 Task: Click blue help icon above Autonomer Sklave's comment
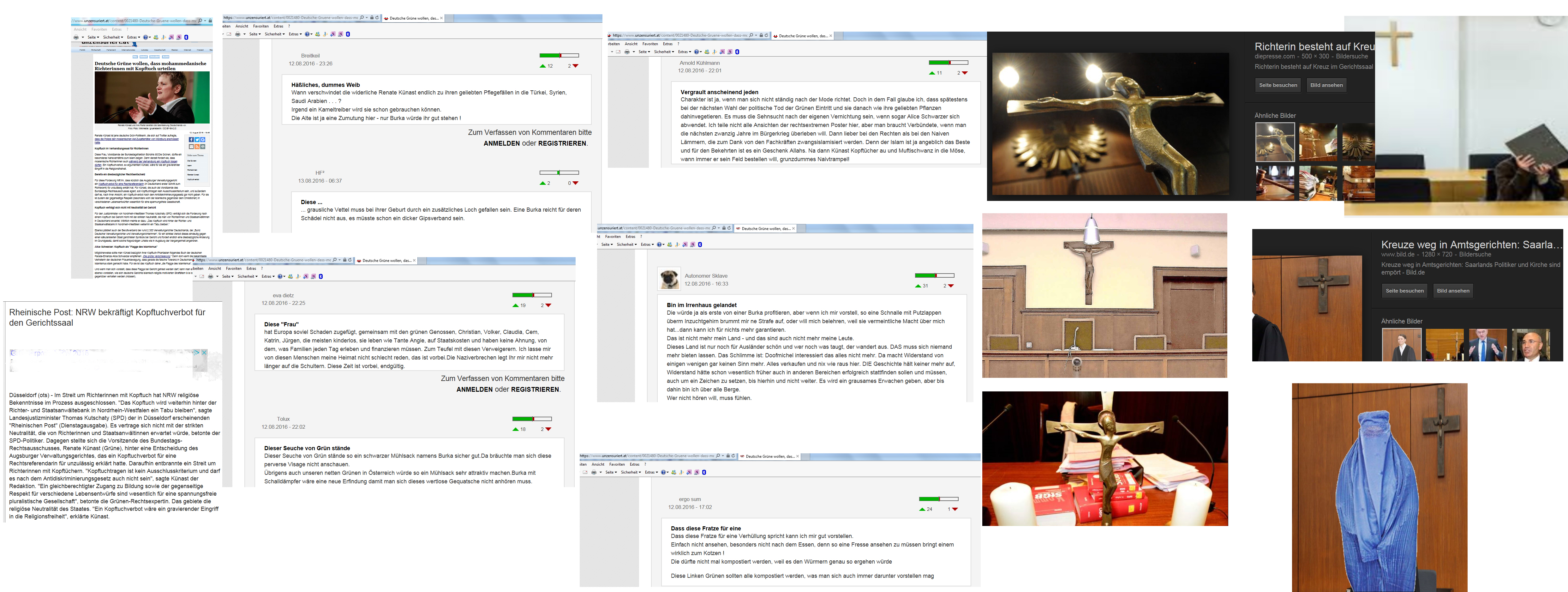(659, 244)
